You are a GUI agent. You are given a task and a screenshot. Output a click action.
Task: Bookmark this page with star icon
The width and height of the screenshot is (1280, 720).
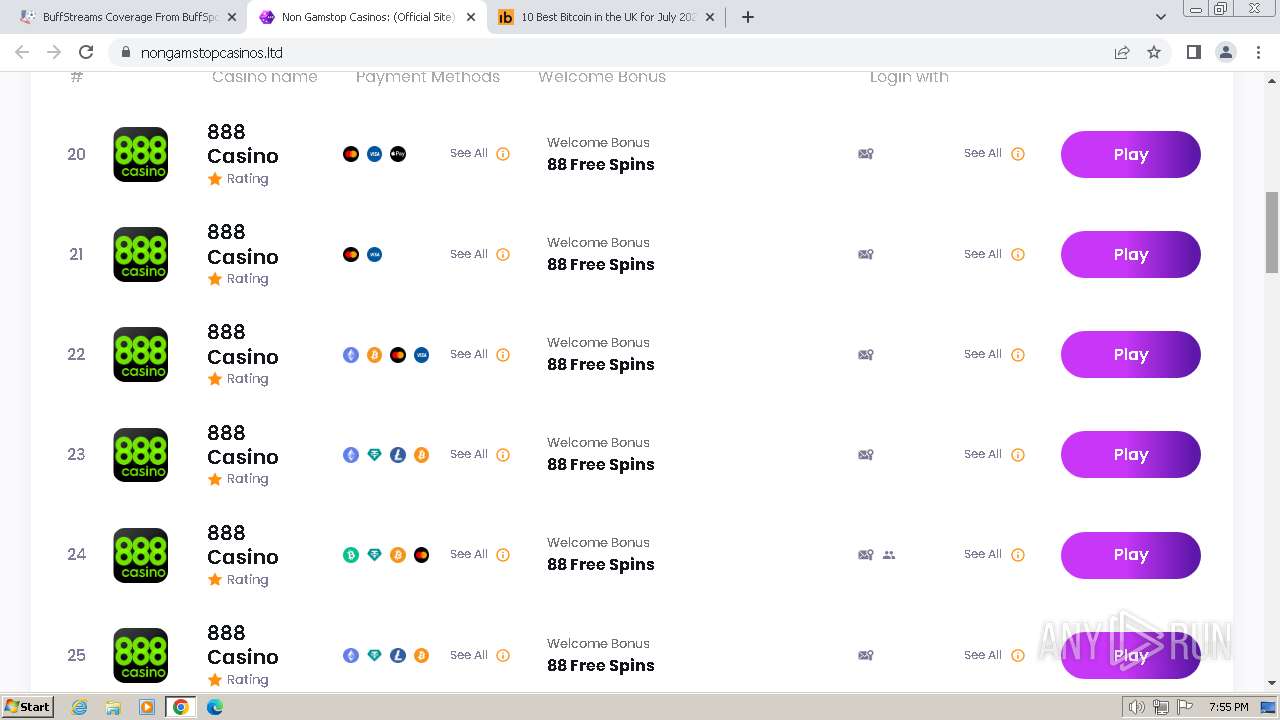[x=1154, y=52]
